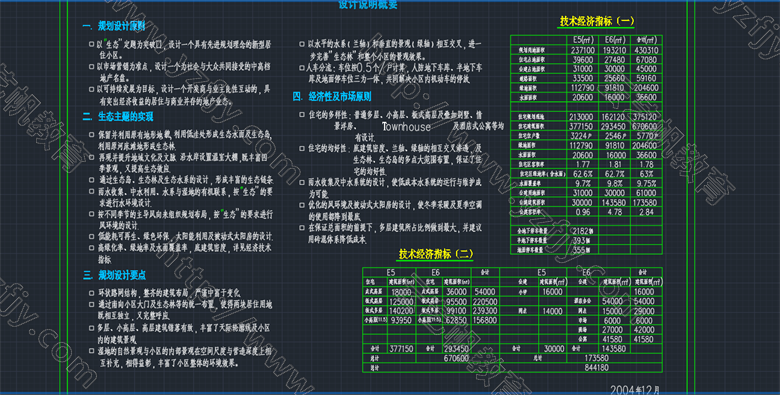Click the 设计说明概要 title at the top

(368, 5)
